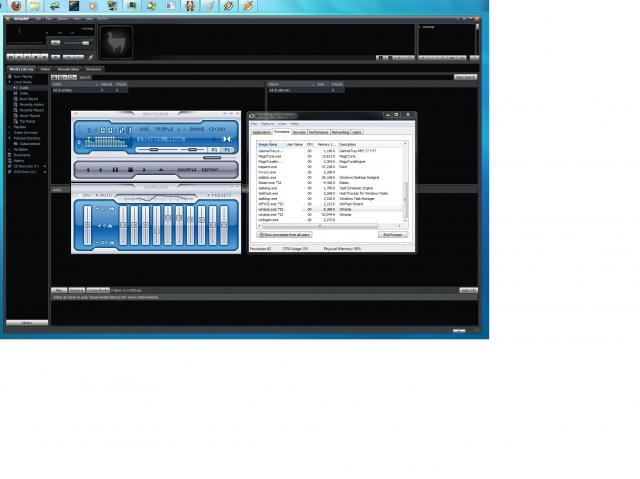
Task: Click the Winamp llama album art thumbnail
Action: pos(116,42)
